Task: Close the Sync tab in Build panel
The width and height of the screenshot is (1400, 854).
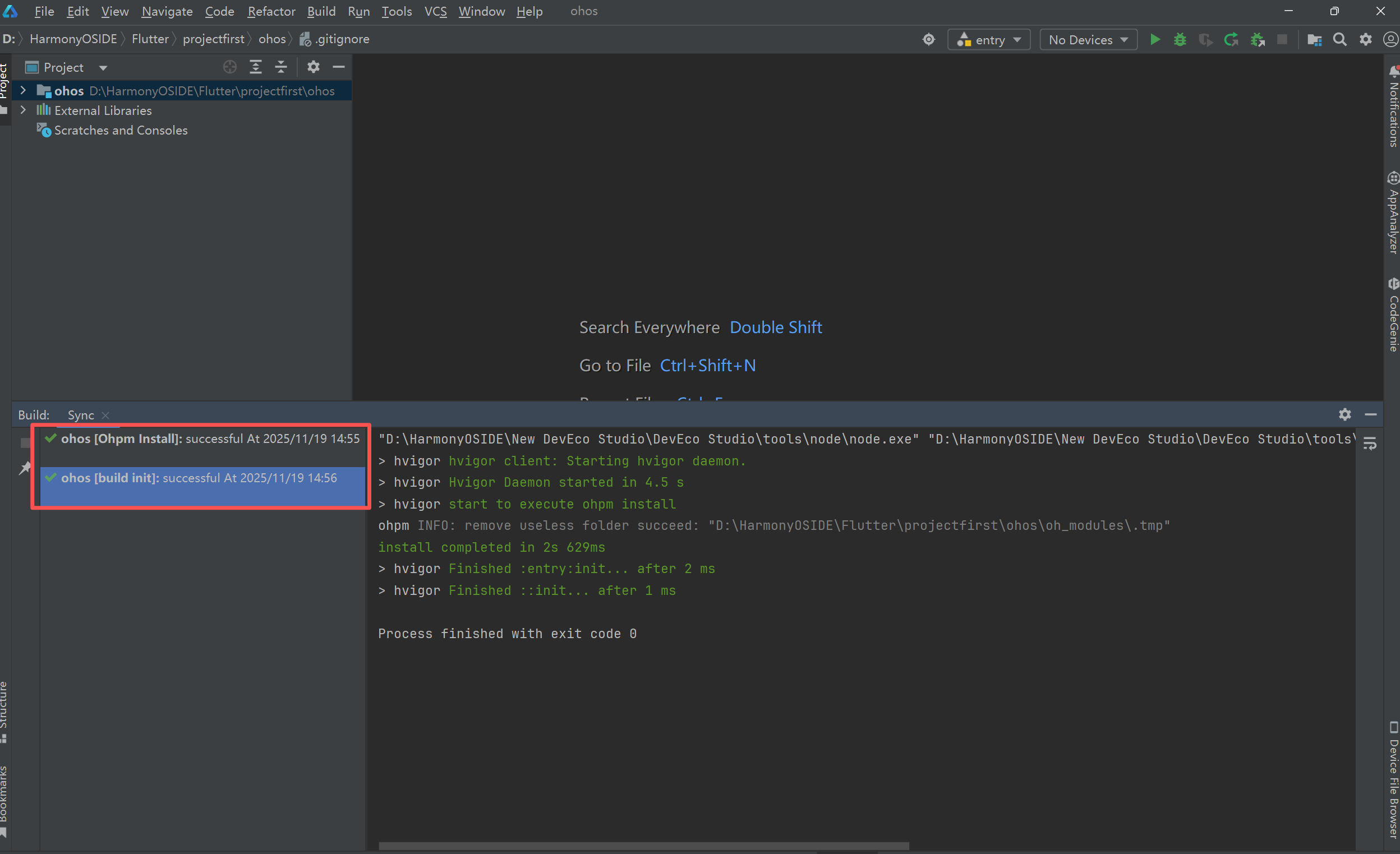Action: point(105,416)
